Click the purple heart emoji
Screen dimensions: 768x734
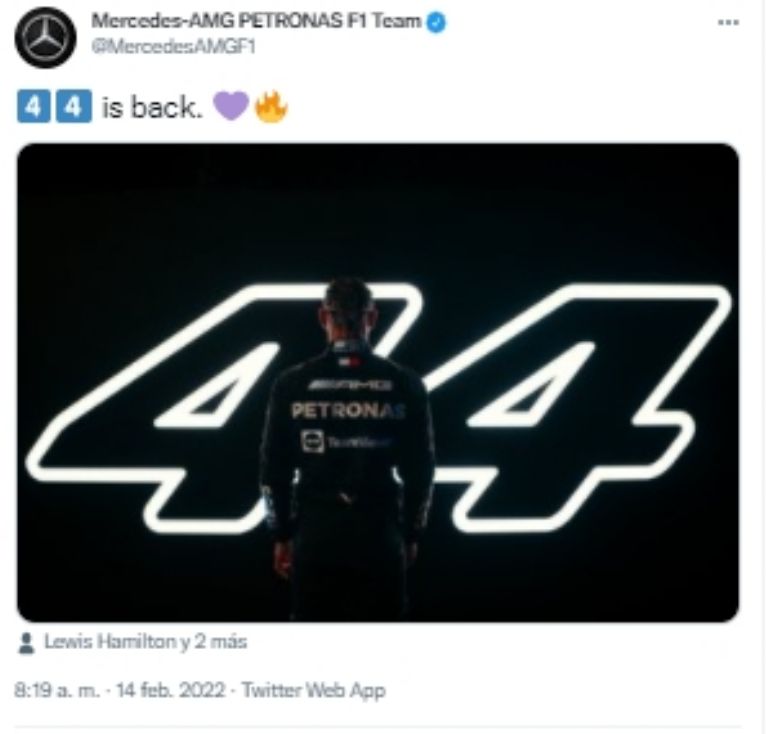point(230,107)
